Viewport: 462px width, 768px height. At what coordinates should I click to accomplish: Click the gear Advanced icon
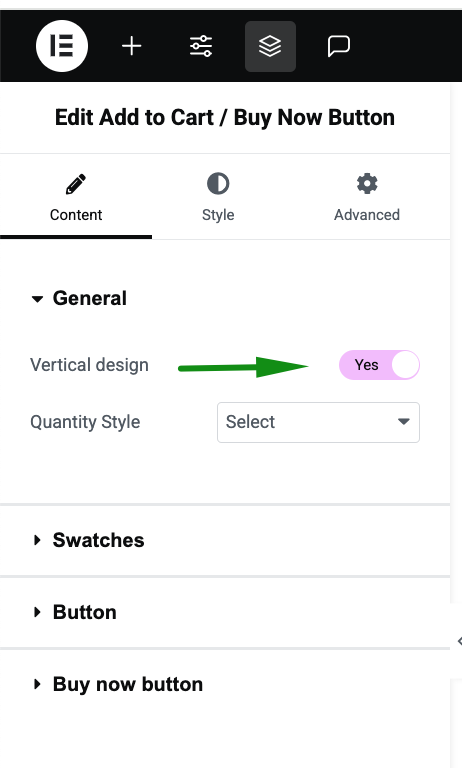[x=367, y=184]
